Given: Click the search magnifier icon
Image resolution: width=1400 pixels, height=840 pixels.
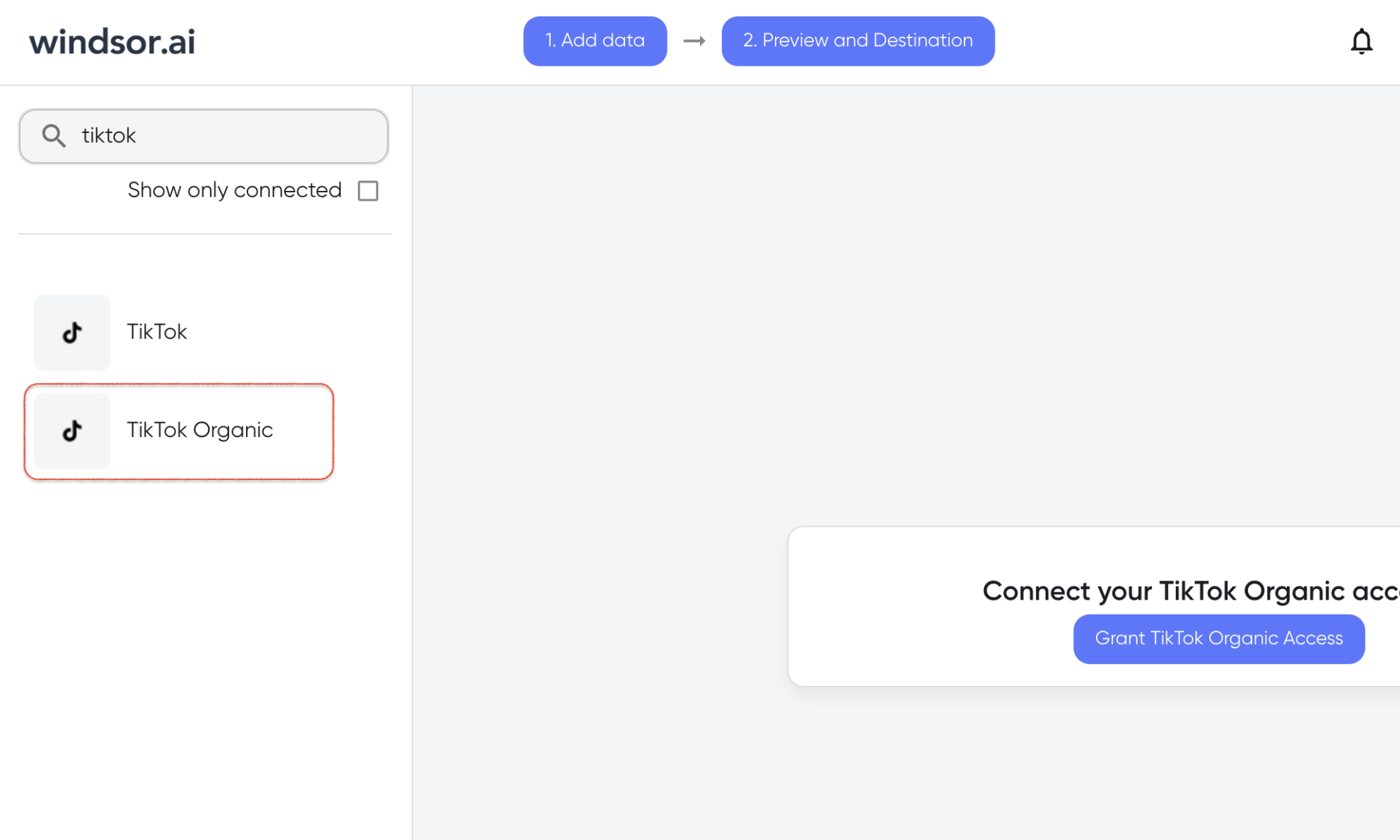Looking at the screenshot, I should pyautogui.click(x=54, y=136).
